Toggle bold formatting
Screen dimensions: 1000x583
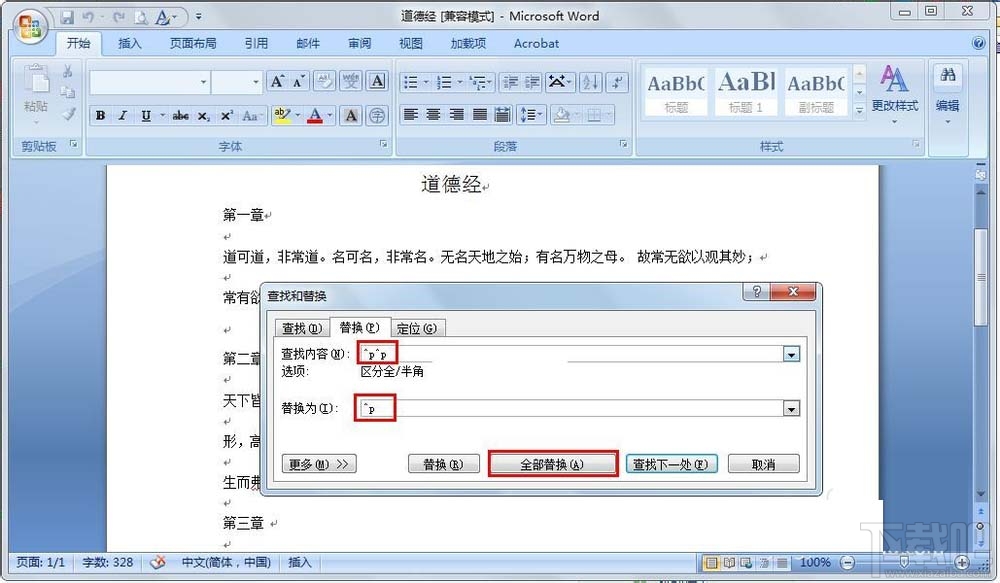[100, 115]
